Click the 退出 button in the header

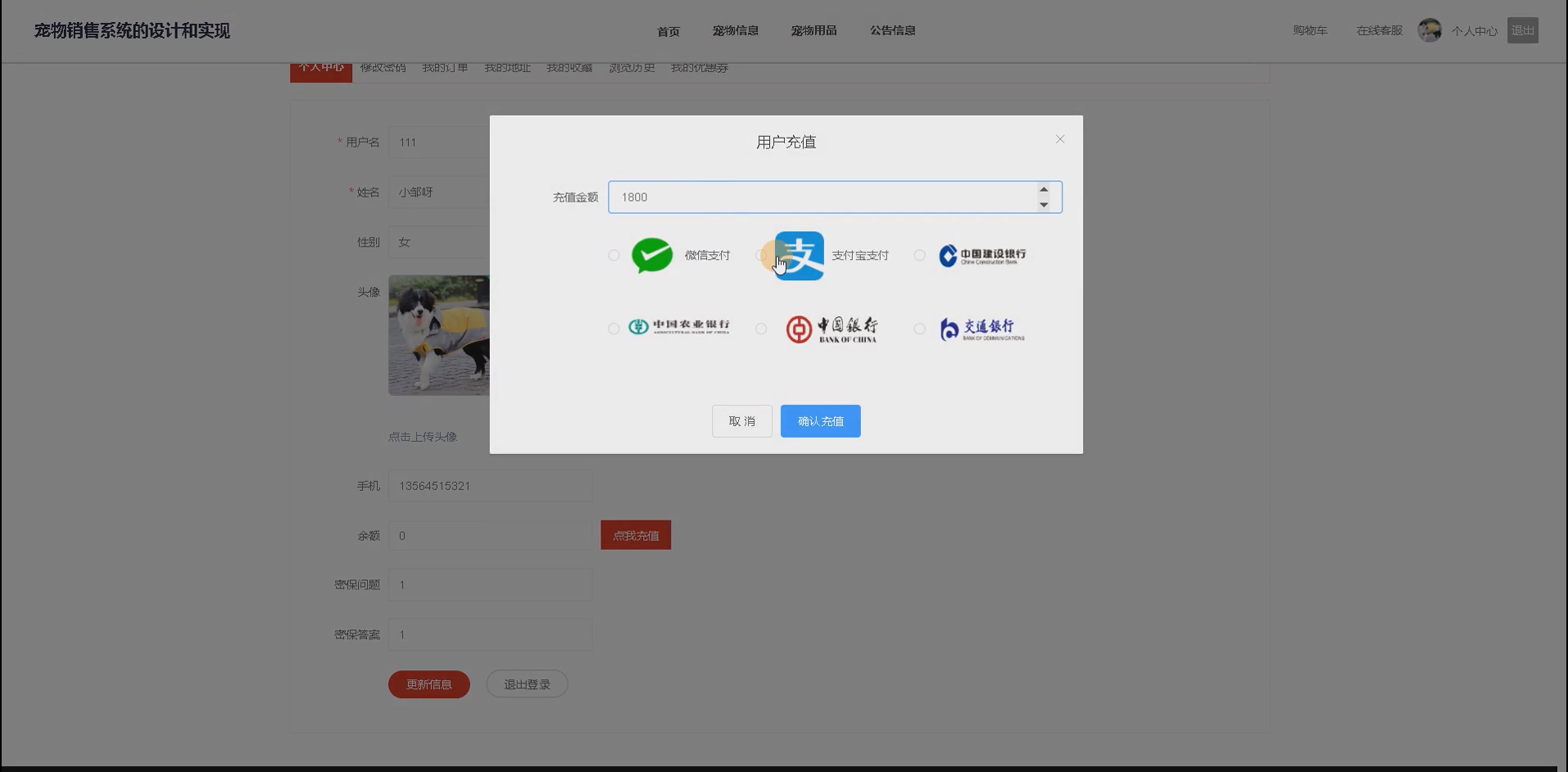(x=1523, y=30)
